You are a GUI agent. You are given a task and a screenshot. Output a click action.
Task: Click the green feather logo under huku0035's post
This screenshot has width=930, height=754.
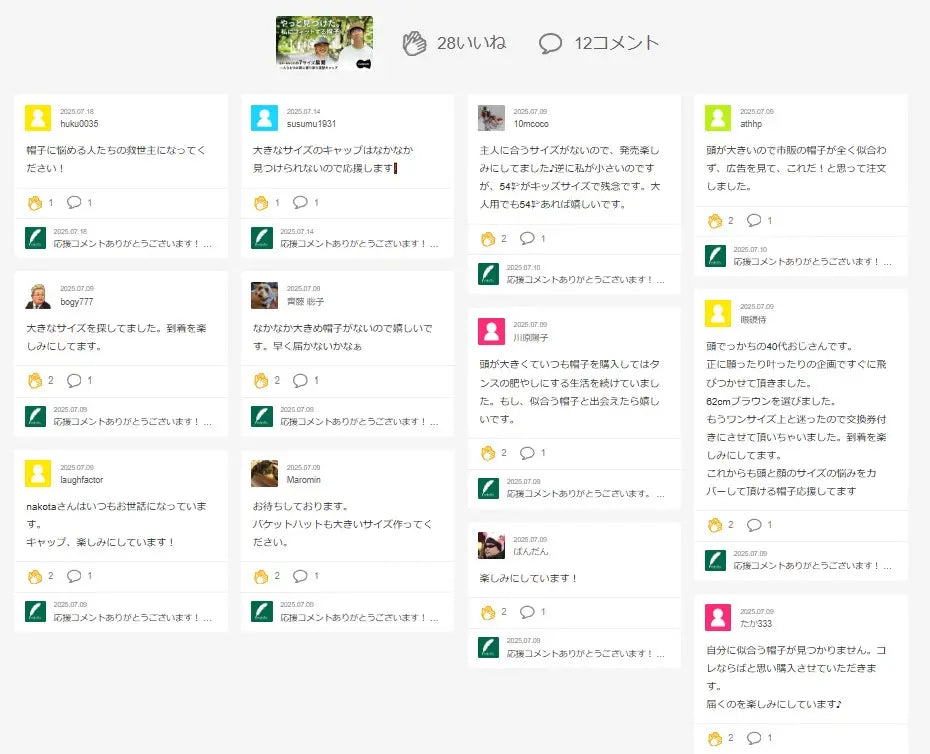click(x=36, y=237)
